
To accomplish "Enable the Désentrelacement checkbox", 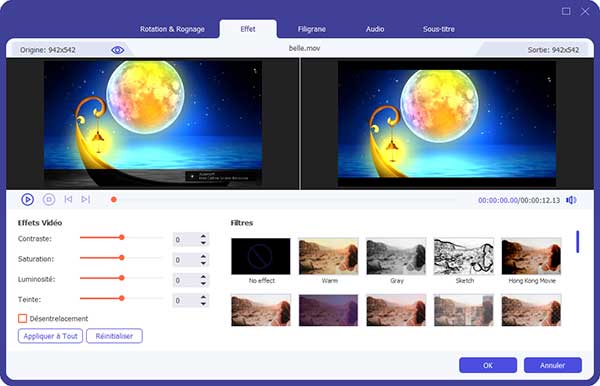I will coord(23,318).
